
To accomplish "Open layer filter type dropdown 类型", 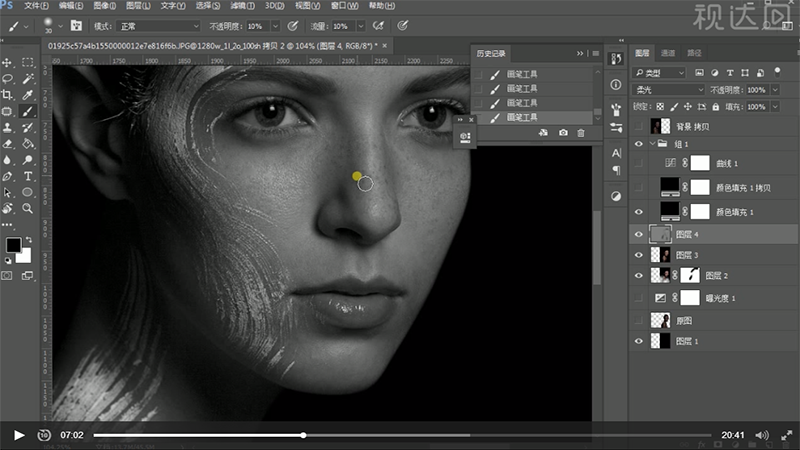I will pos(659,73).
